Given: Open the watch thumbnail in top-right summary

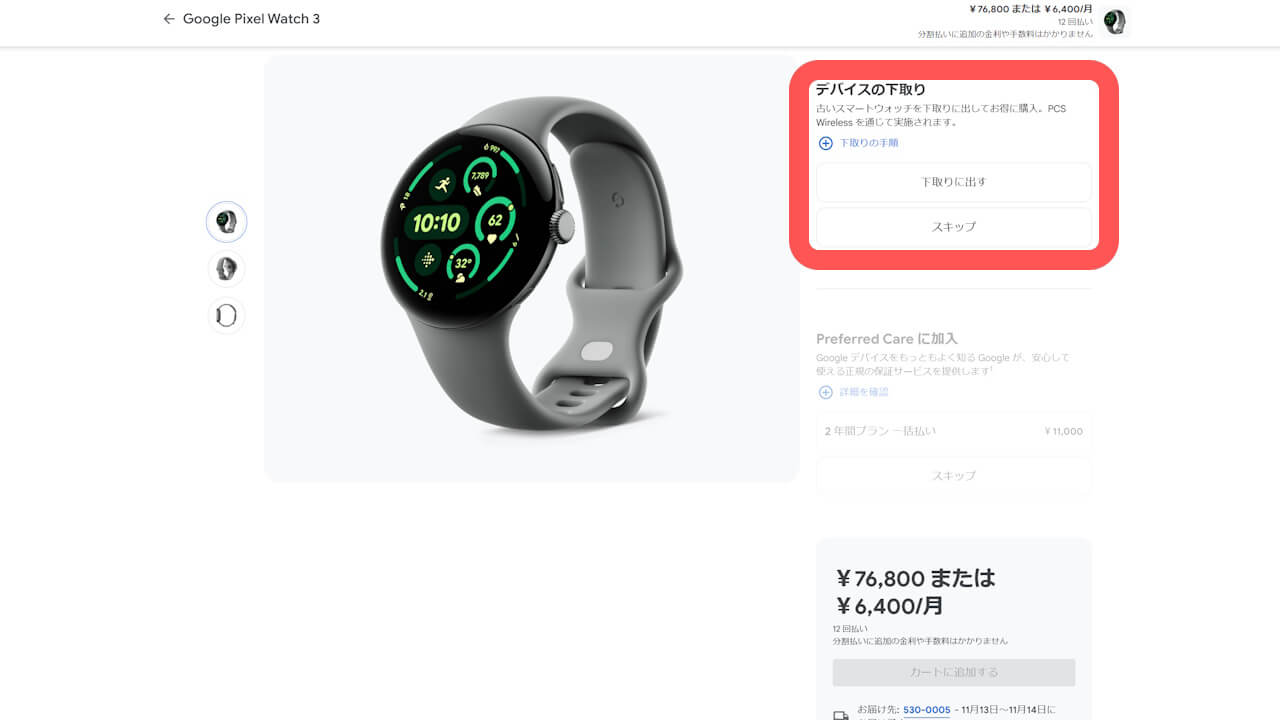Looking at the screenshot, I should (1115, 22).
